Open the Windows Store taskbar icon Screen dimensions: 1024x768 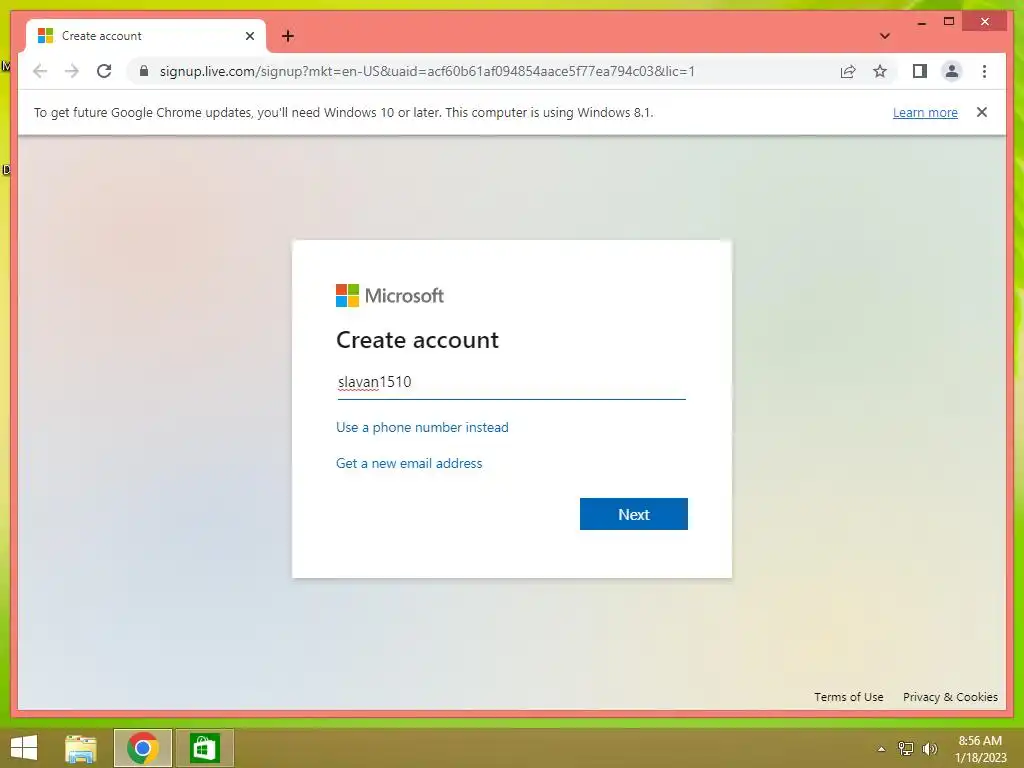(x=204, y=748)
